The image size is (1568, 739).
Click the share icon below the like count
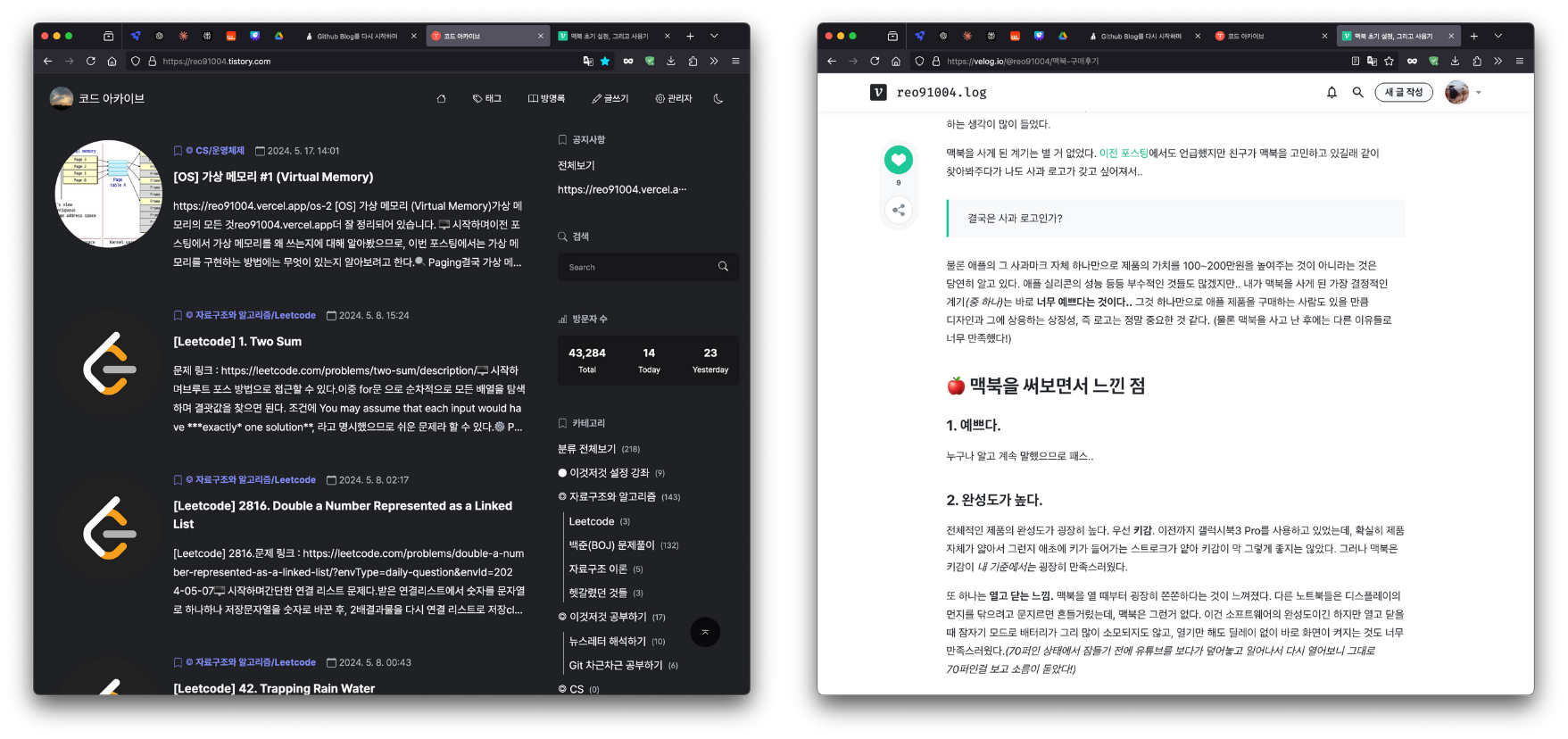898,210
